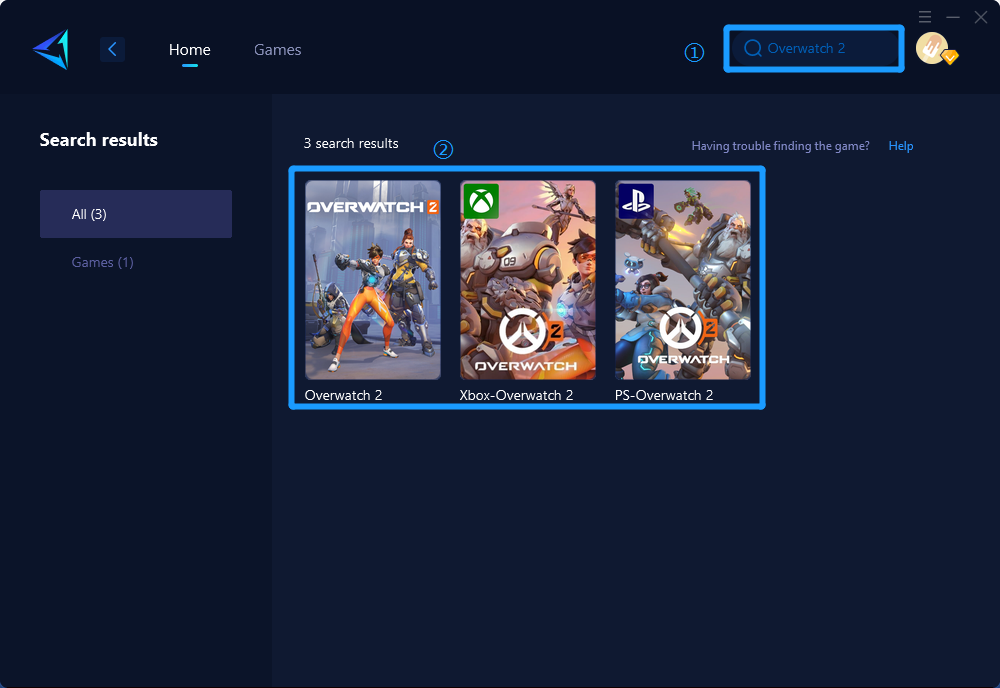Minimize the application window
The image size is (1000, 688).
click(953, 17)
